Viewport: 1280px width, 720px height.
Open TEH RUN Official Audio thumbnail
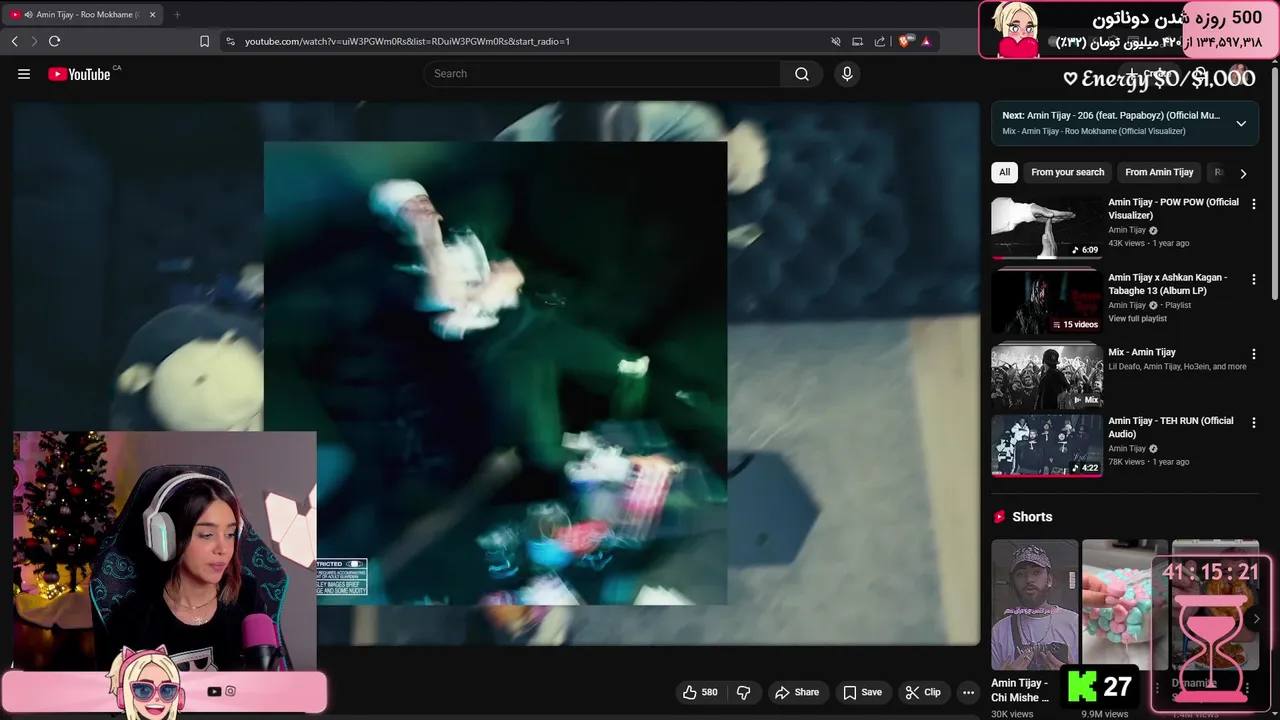coord(1047,445)
